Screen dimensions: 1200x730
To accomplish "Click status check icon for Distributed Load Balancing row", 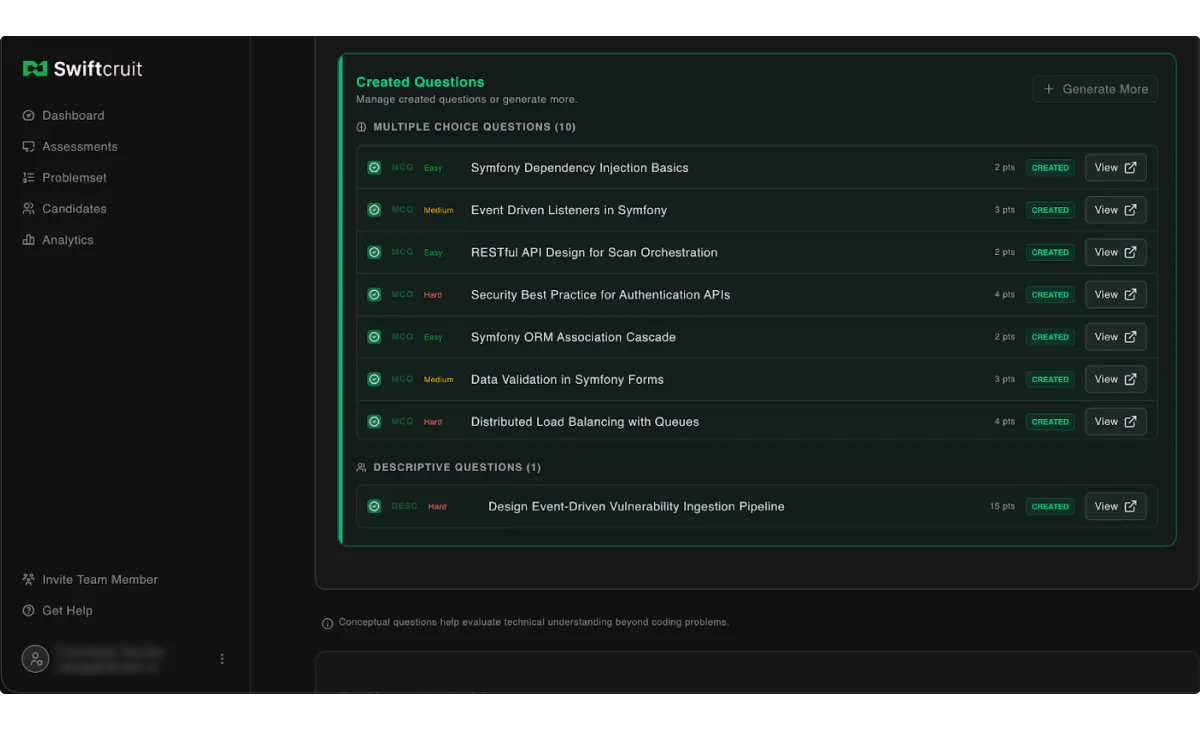I will tap(374, 422).
